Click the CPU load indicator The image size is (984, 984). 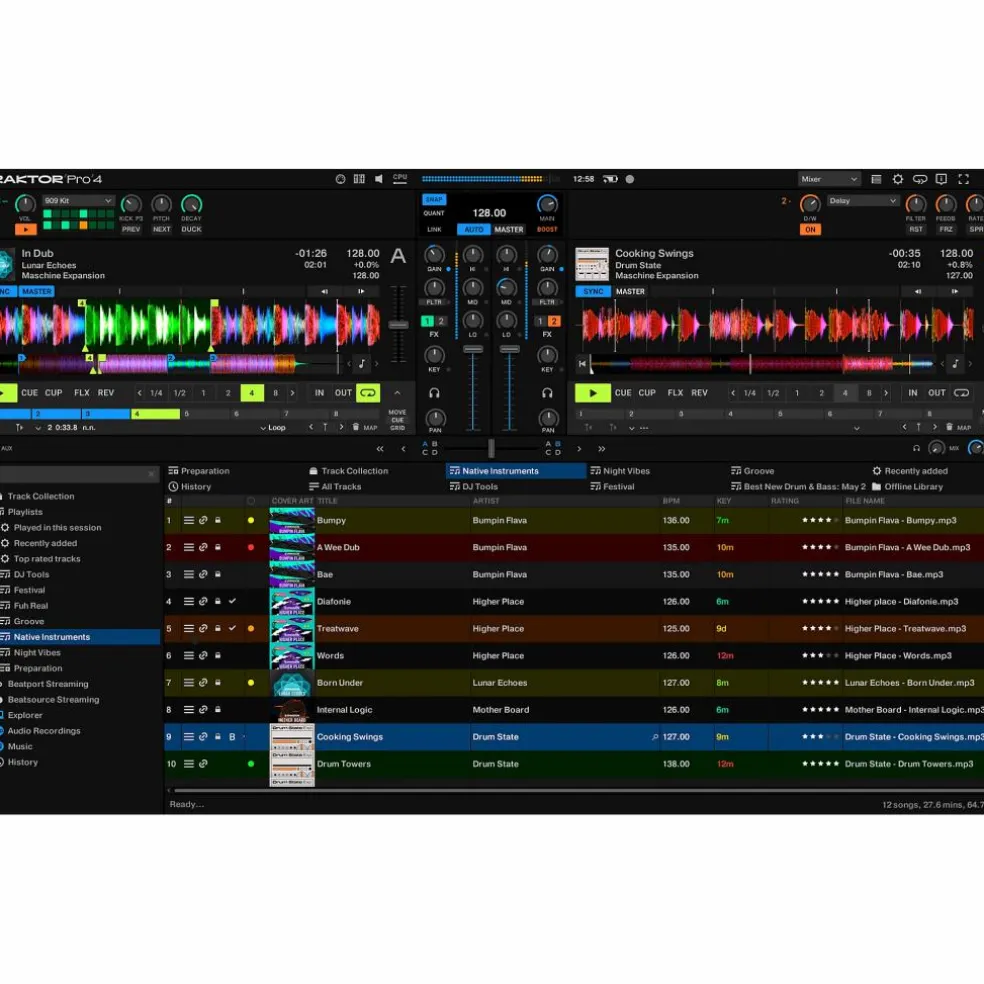coord(400,178)
